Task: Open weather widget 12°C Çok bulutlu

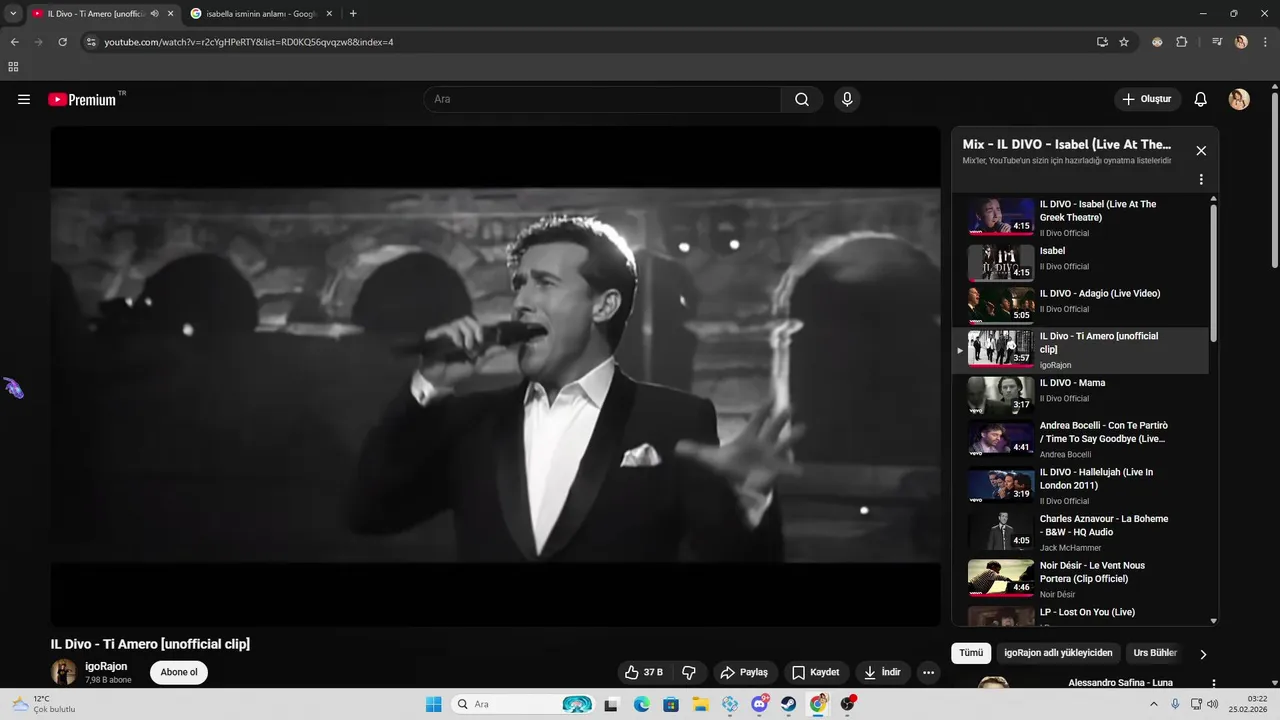Action: [45, 704]
